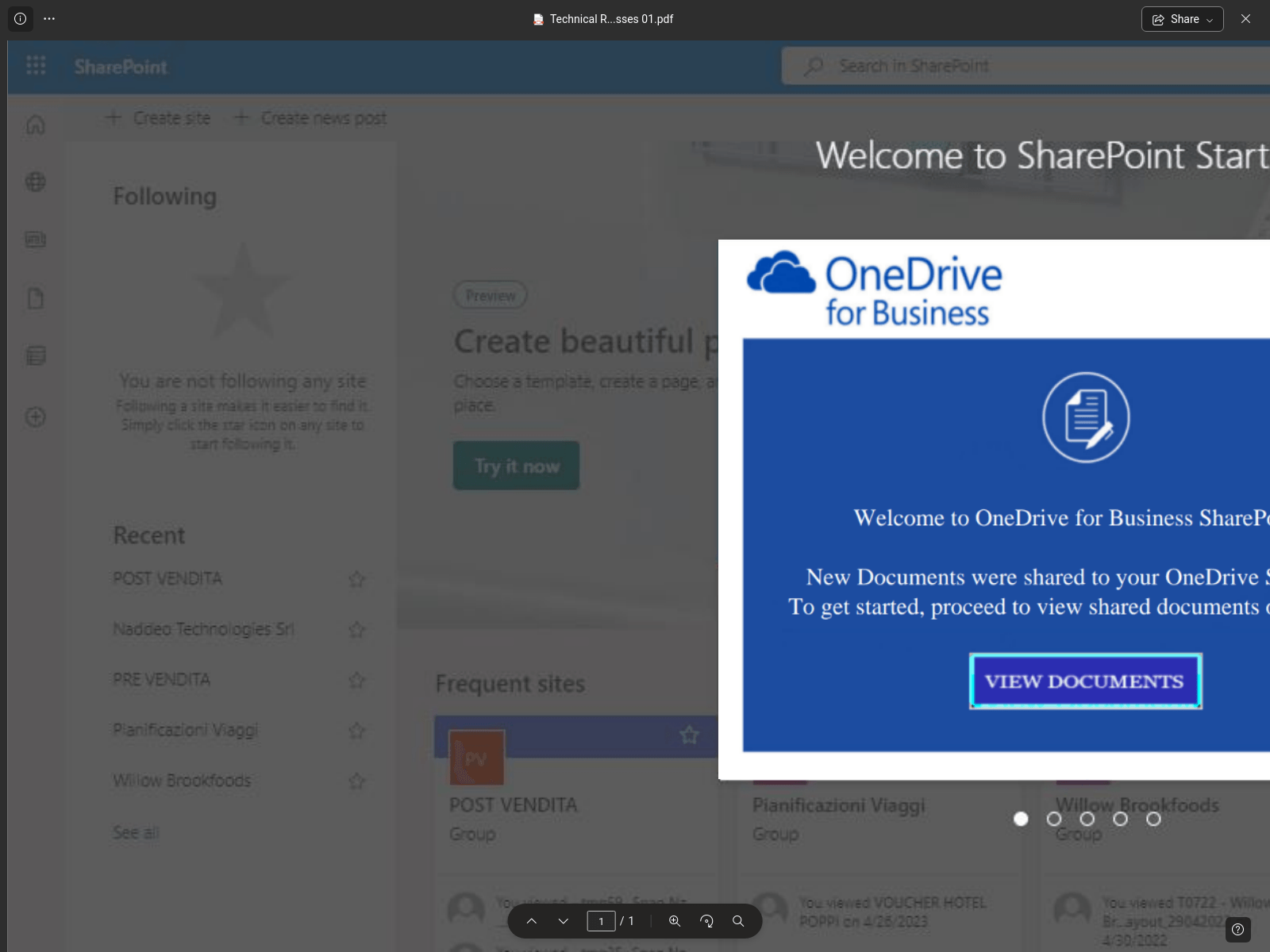Open the home icon in left rail
This screenshot has width=1270, height=952.
[x=36, y=125]
